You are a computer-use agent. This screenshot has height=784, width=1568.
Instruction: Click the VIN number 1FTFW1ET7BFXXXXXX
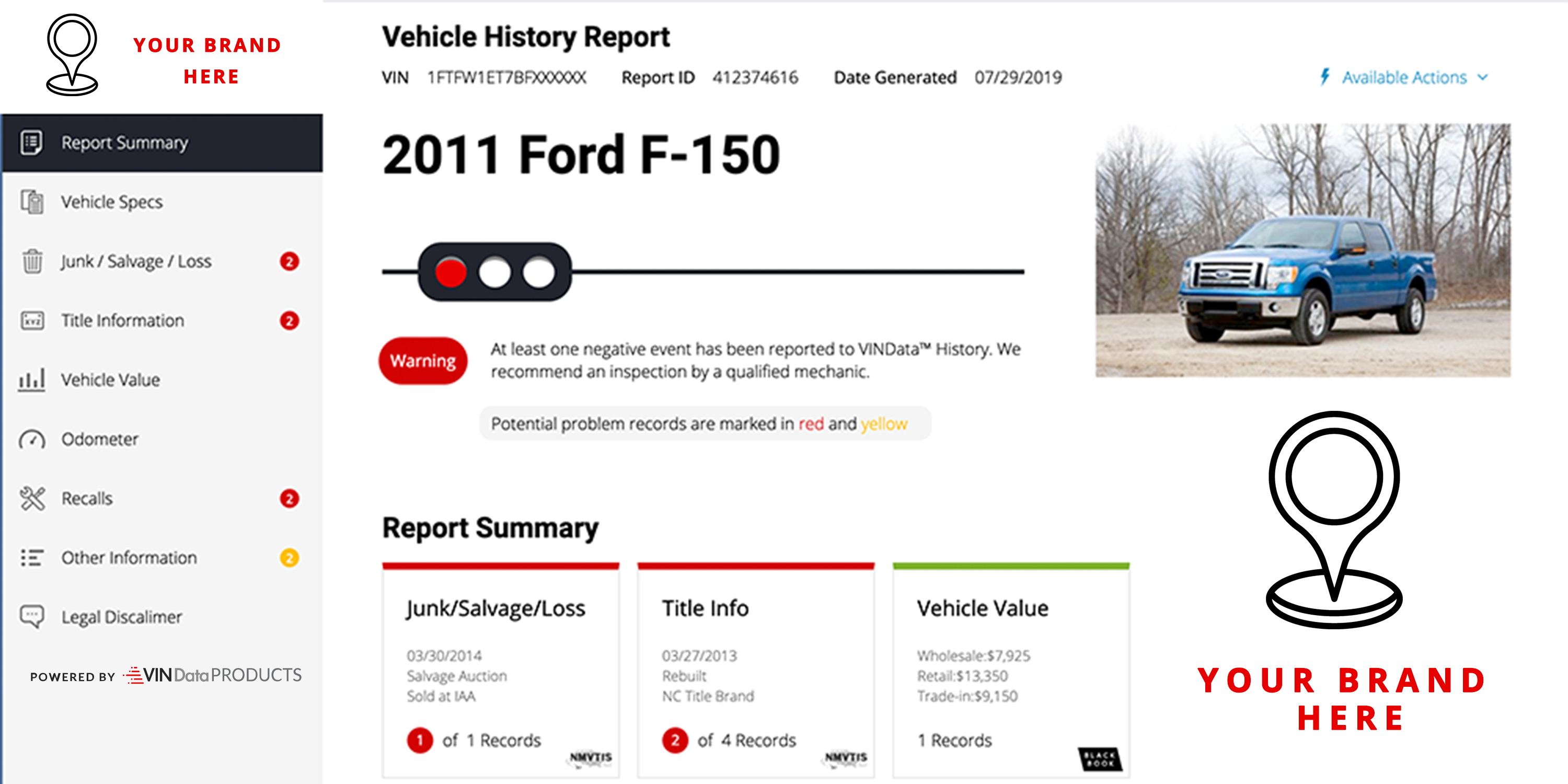coord(506,77)
